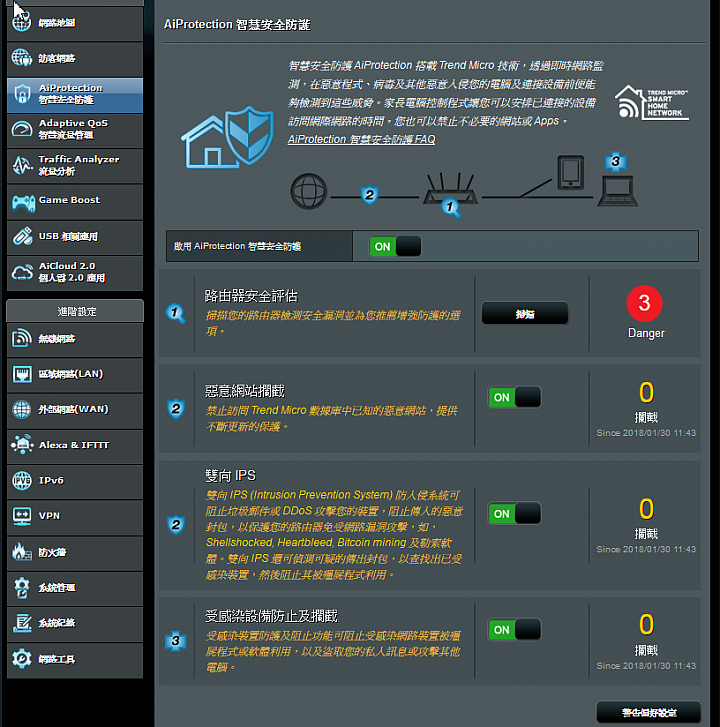Open the 區域網路(LAN) ethernet port icon

pyautogui.click(x=22, y=374)
